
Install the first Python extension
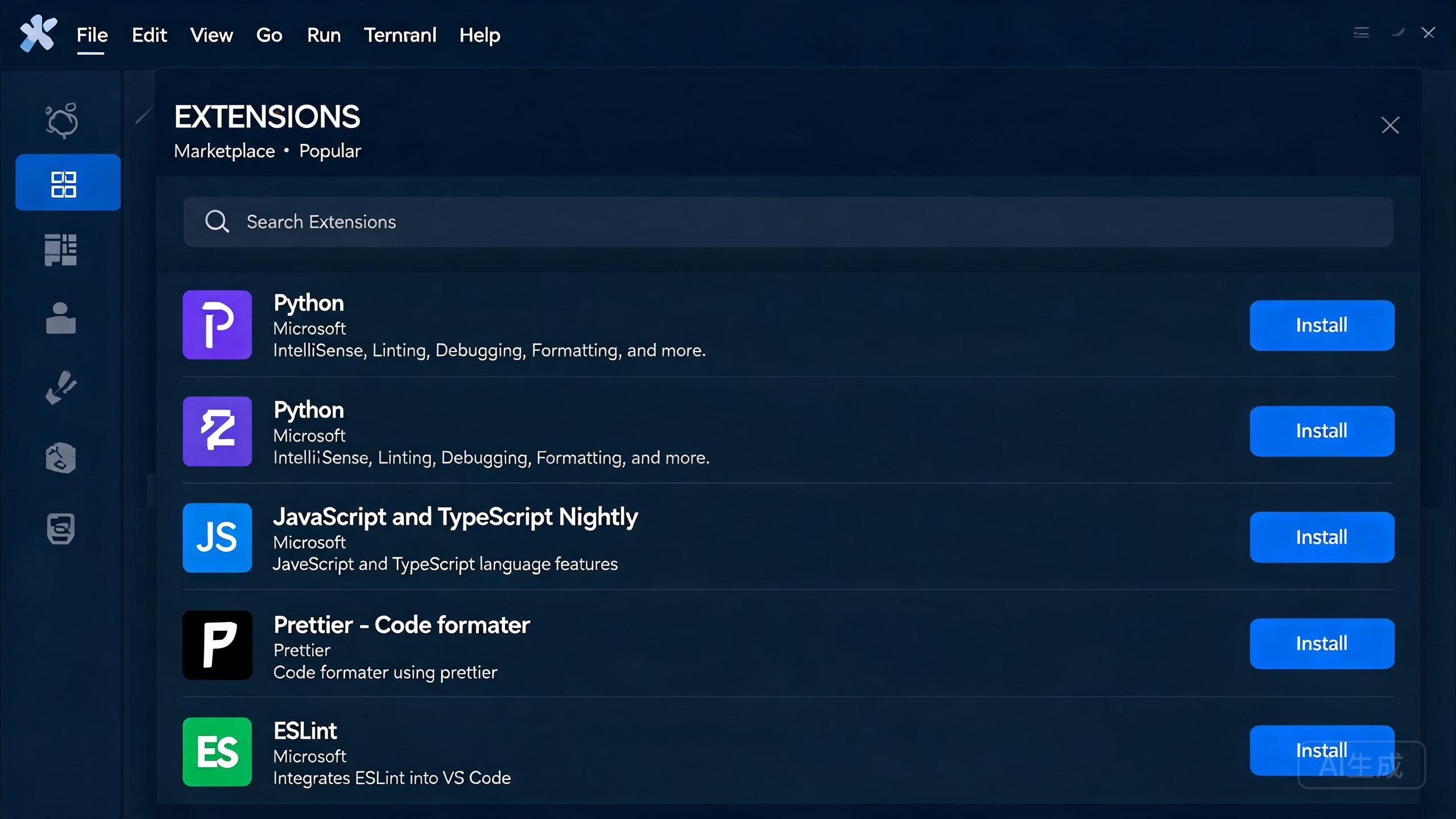tap(1322, 325)
